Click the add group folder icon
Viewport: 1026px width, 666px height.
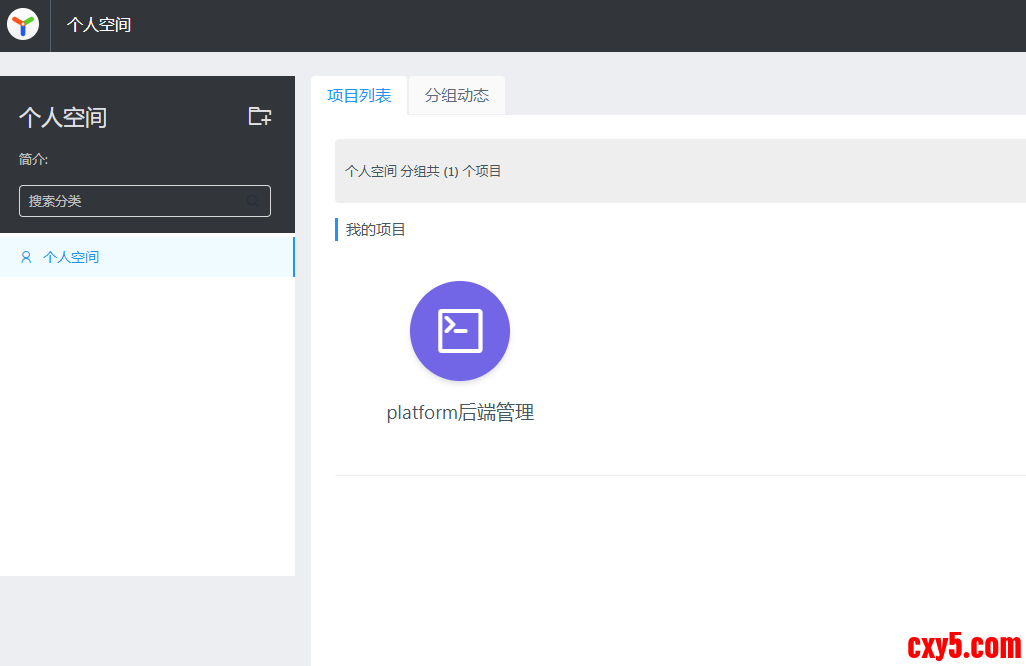pos(260,116)
